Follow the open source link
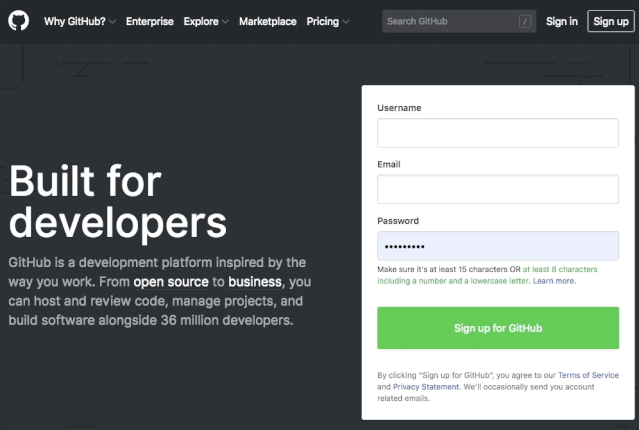Screen dimensions: 639x430 [x=171, y=282]
